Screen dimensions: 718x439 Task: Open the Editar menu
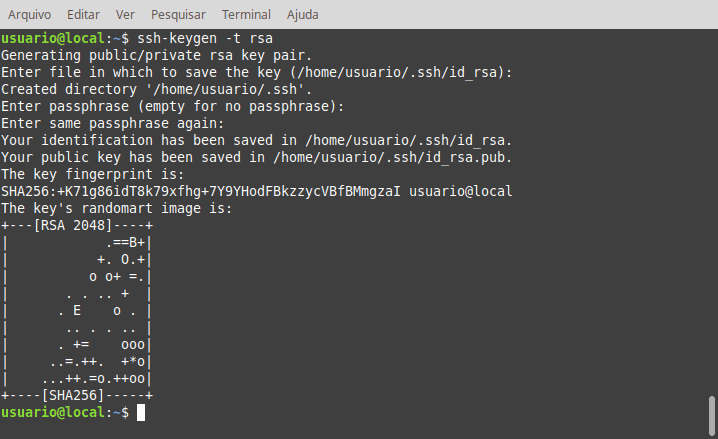point(83,15)
